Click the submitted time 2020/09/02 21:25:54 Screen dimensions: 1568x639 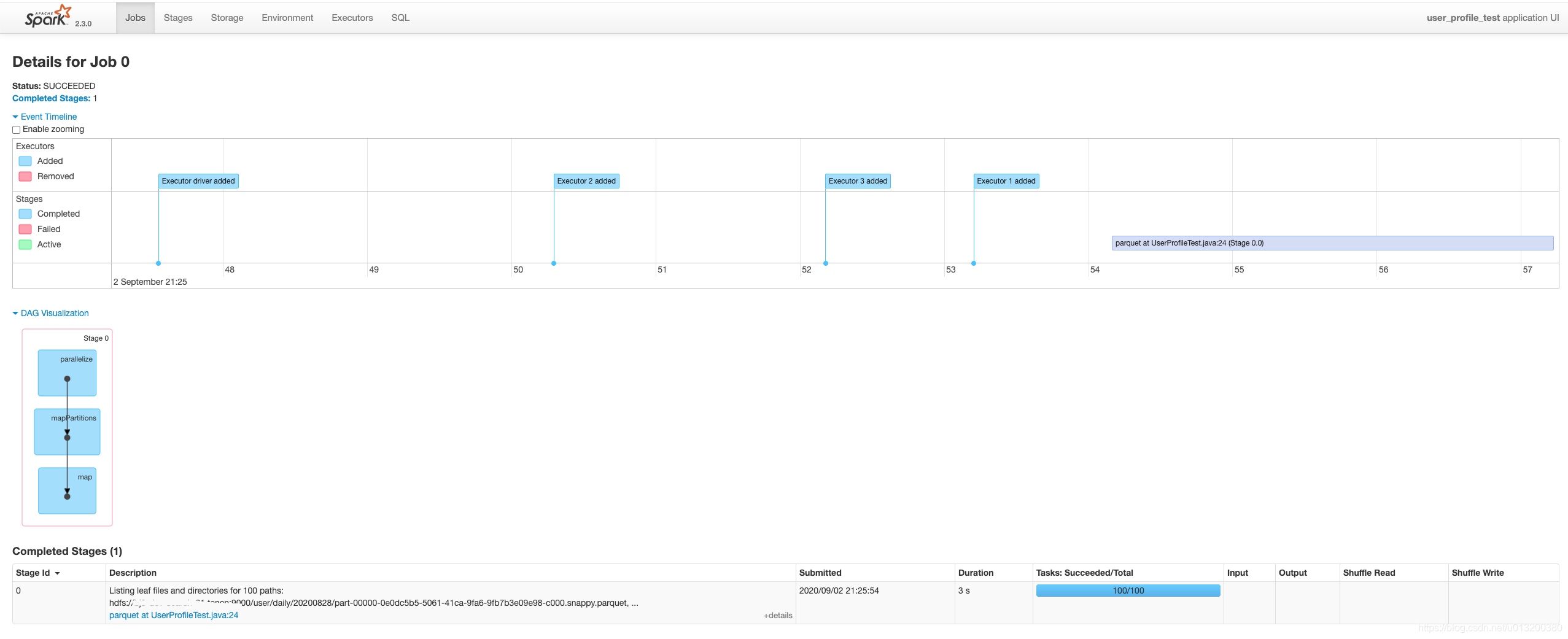coord(839,591)
